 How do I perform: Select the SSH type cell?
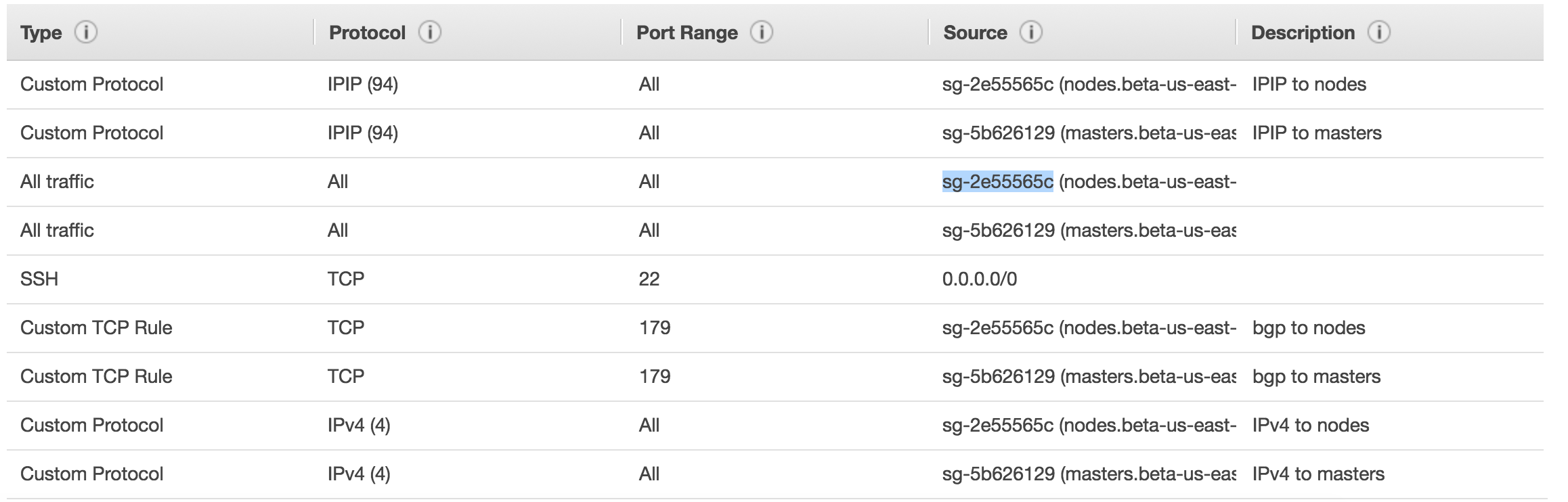39,279
